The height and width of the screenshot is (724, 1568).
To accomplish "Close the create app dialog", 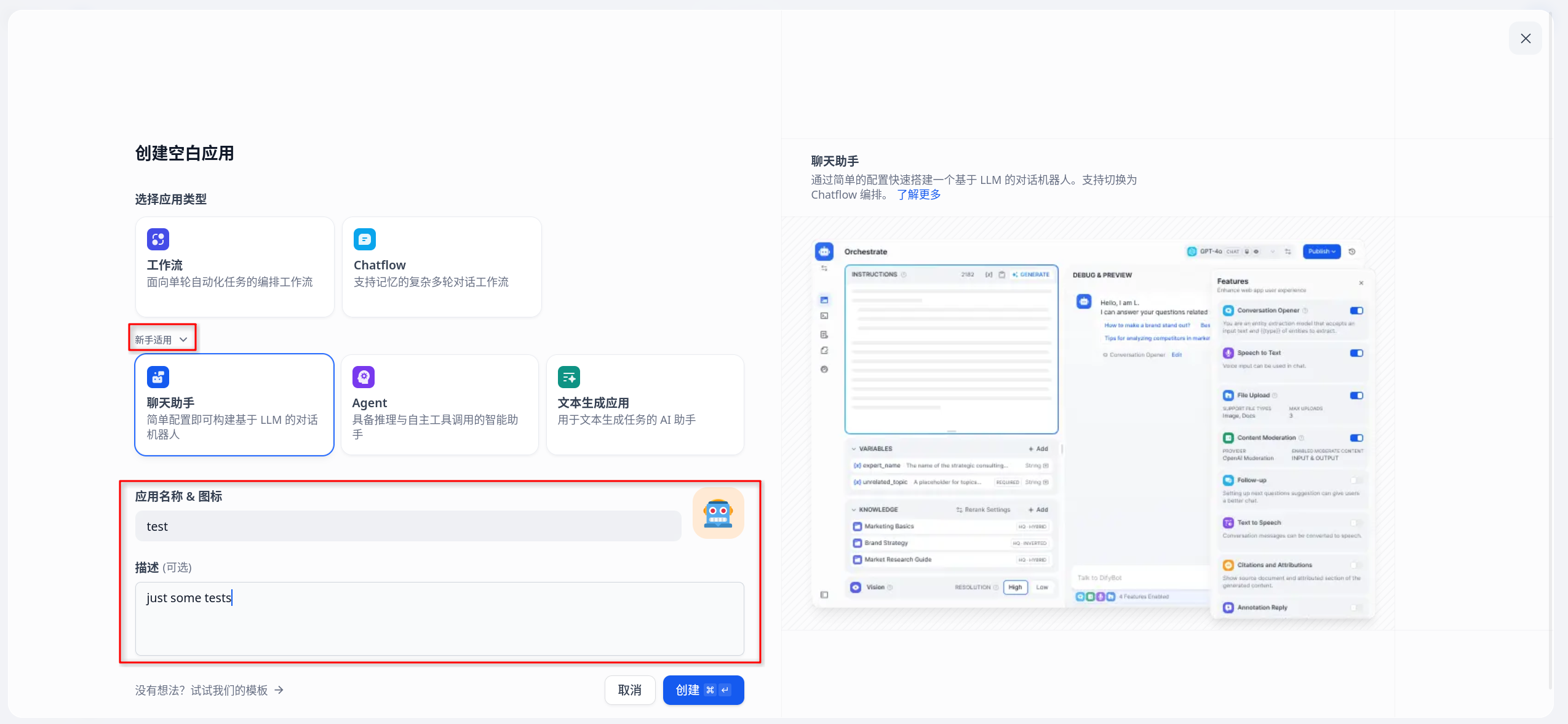I will 1525,39.
